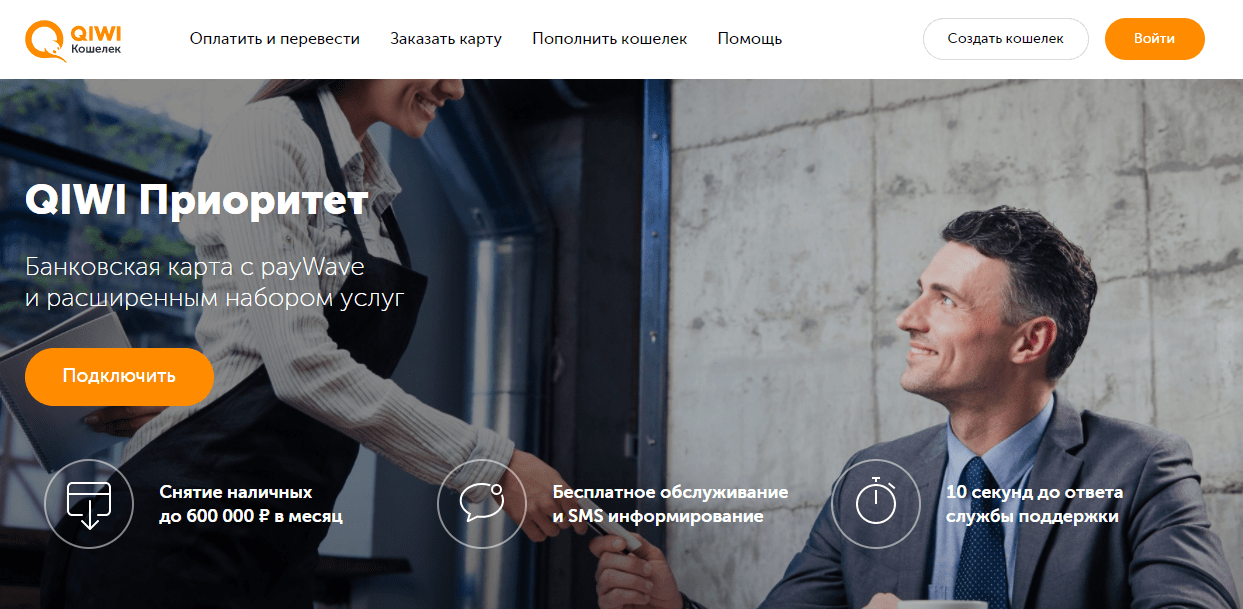Image resolution: width=1243 pixels, height=609 pixels.
Task: Open the Помощь page
Action: [750, 39]
